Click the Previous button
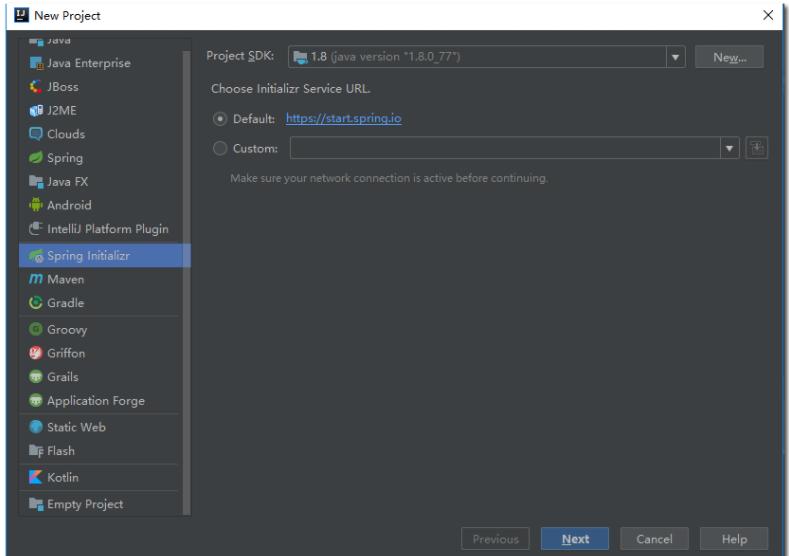Screen dimensions: 789x556 pos(495,539)
